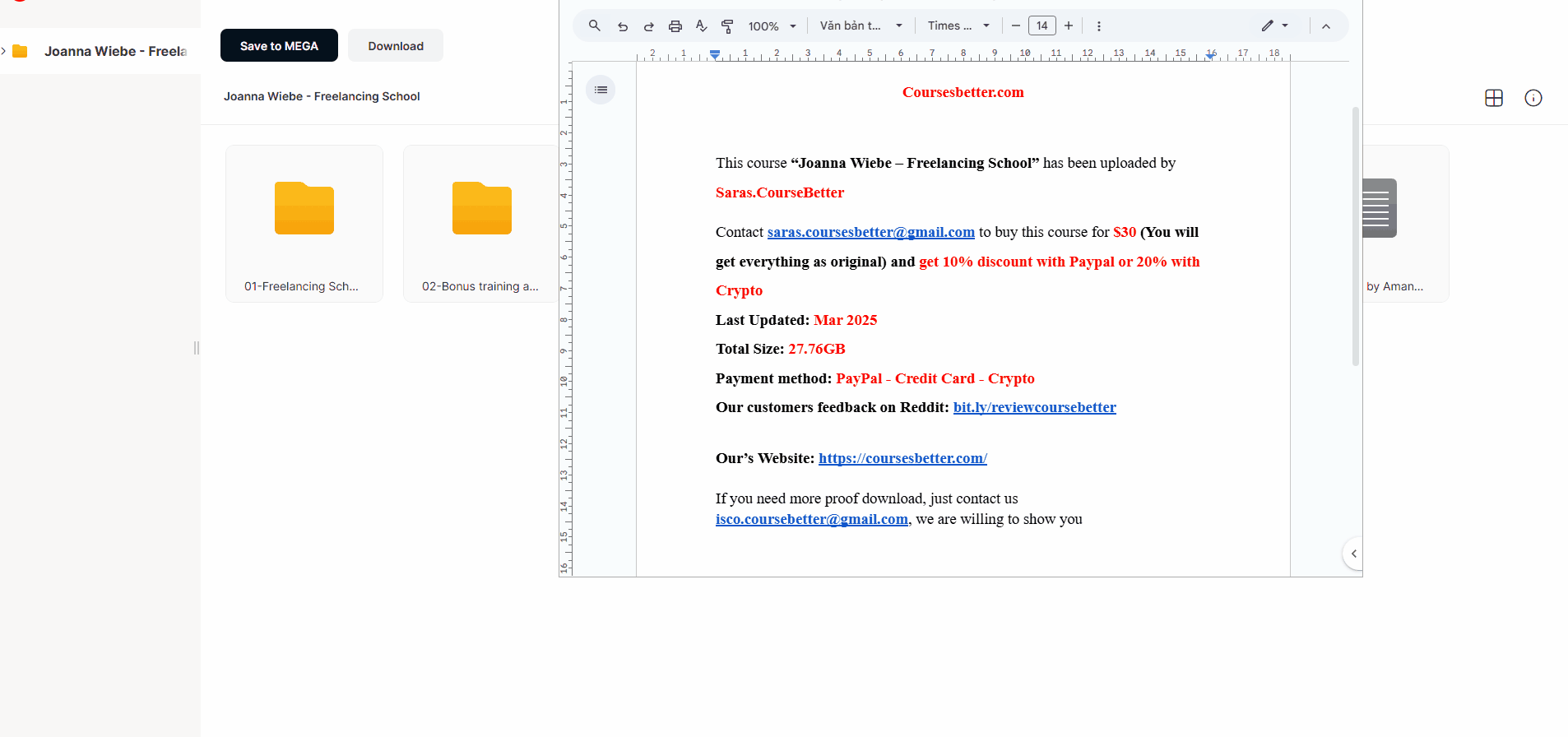Click the sidebar resize handle
1568x737 pixels.
pyautogui.click(x=197, y=348)
